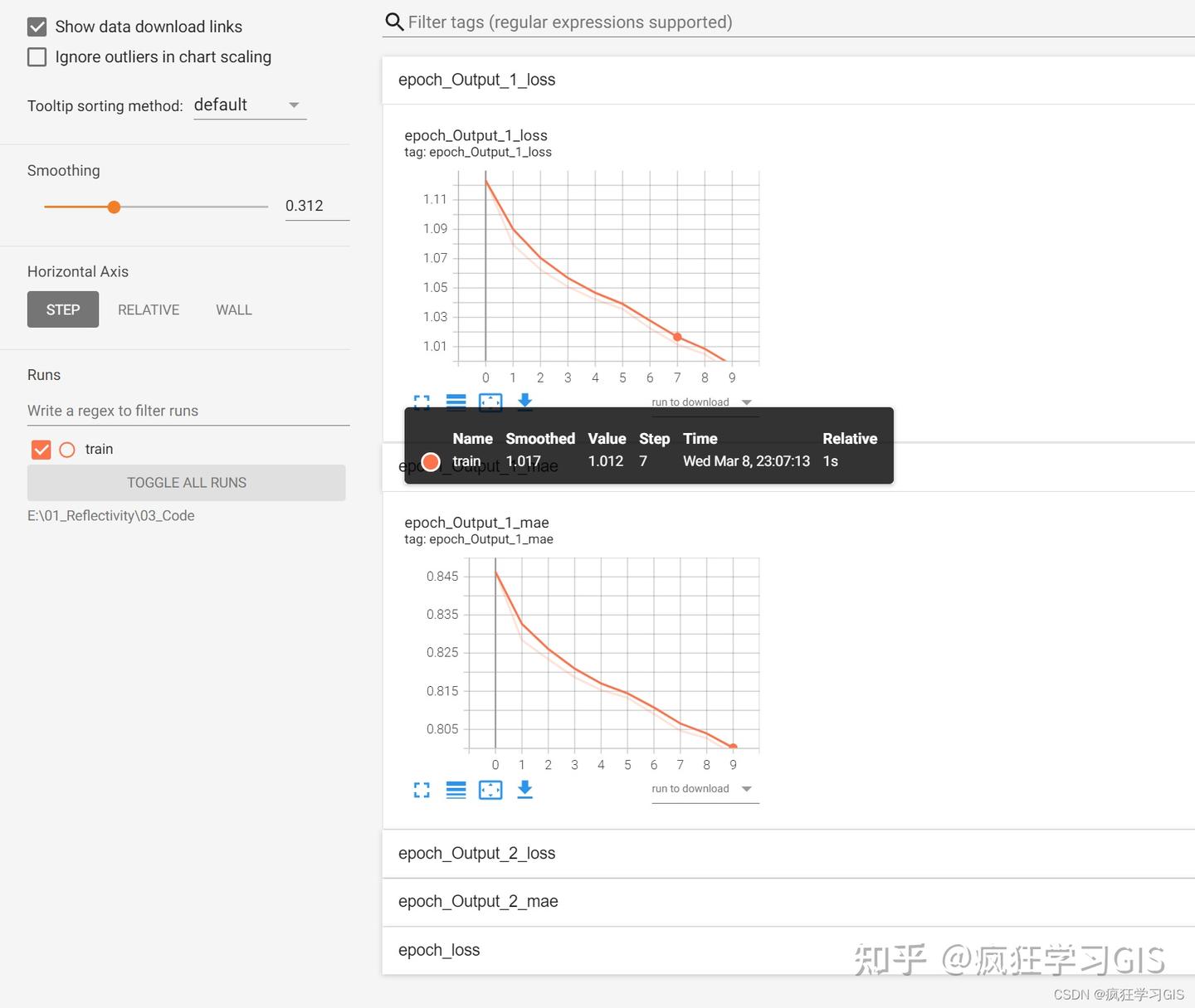Click the TOGGLE ALL RUNS button
The height and width of the screenshot is (1008, 1195).
pyautogui.click(x=186, y=482)
